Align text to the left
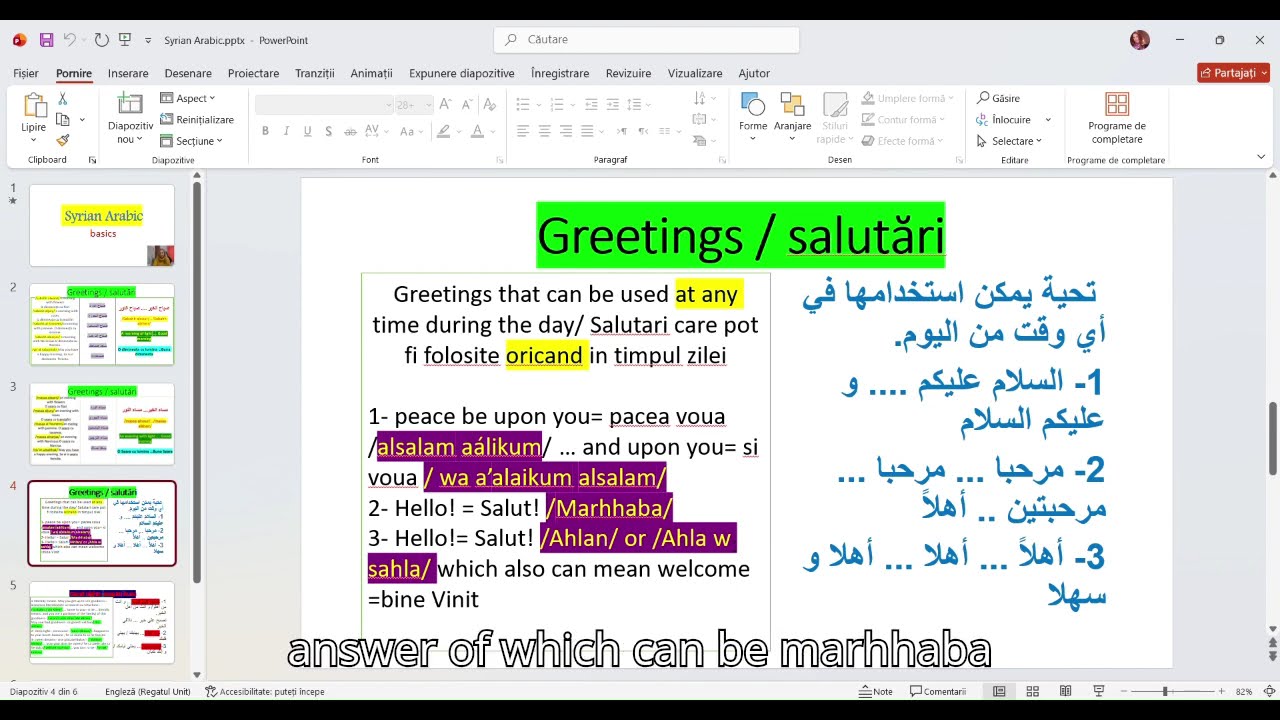The width and height of the screenshot is (1280, 720). (523, 131)
